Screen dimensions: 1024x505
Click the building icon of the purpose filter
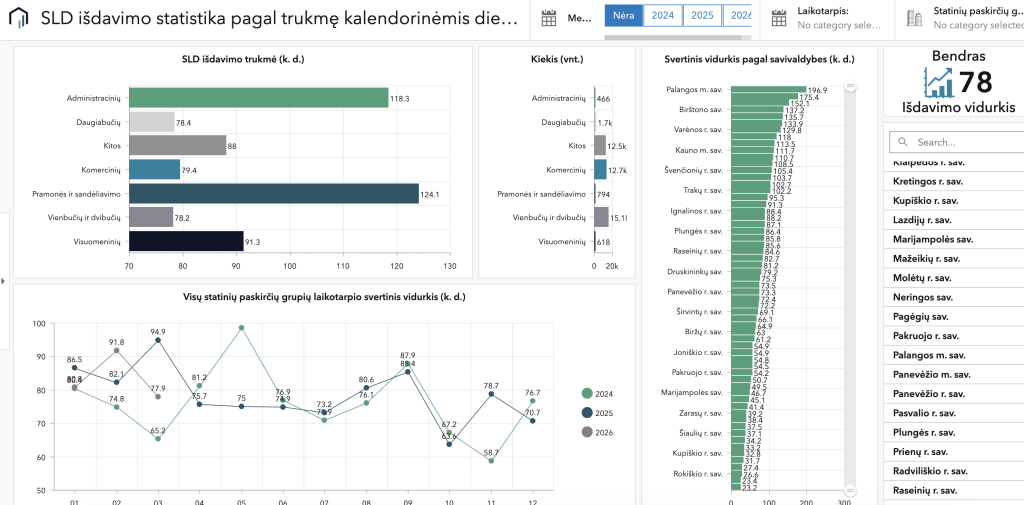(913, 18)
